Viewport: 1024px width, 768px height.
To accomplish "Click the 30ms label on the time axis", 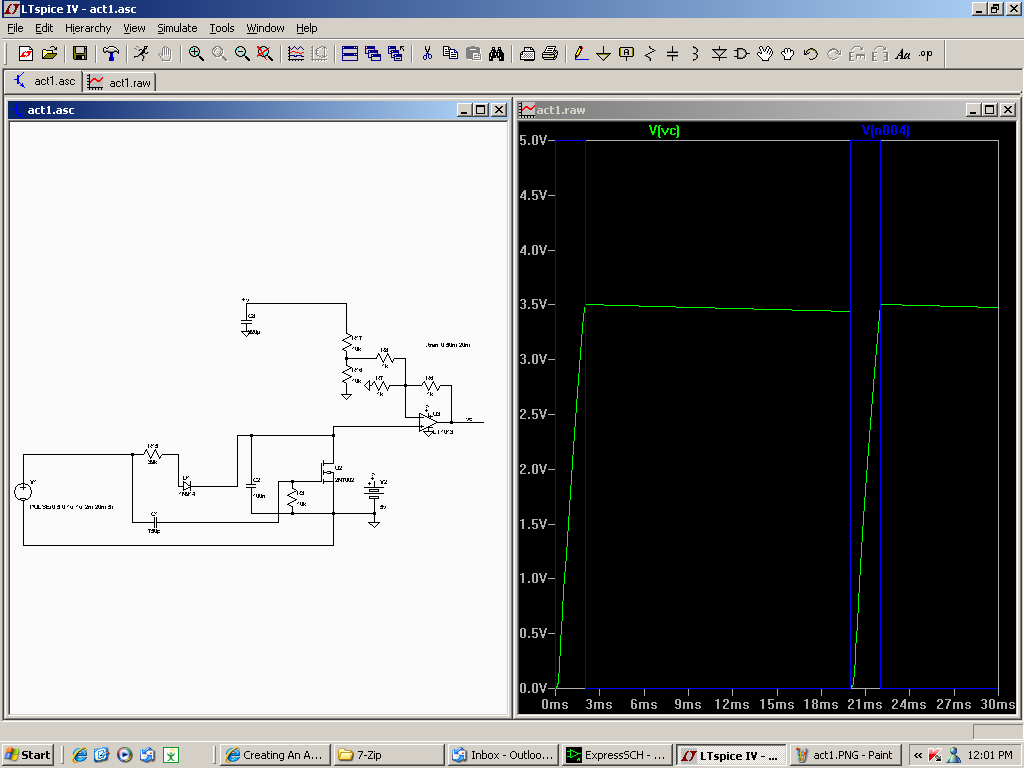I will [998, 705].
